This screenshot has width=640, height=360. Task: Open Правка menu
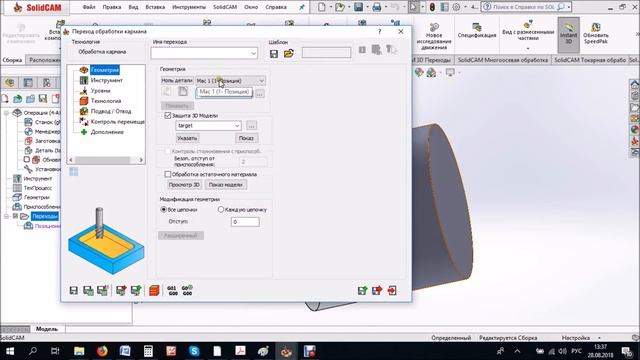point(112,7)
